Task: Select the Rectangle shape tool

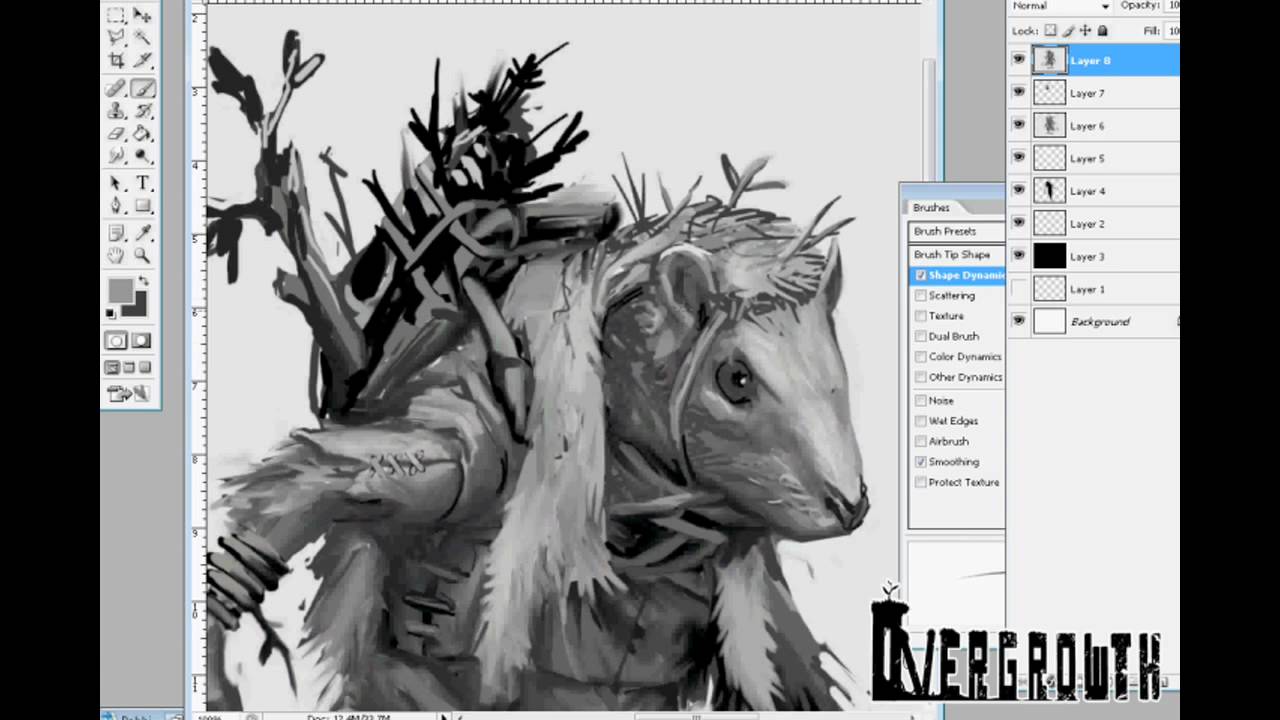Action: click(143, 206)
